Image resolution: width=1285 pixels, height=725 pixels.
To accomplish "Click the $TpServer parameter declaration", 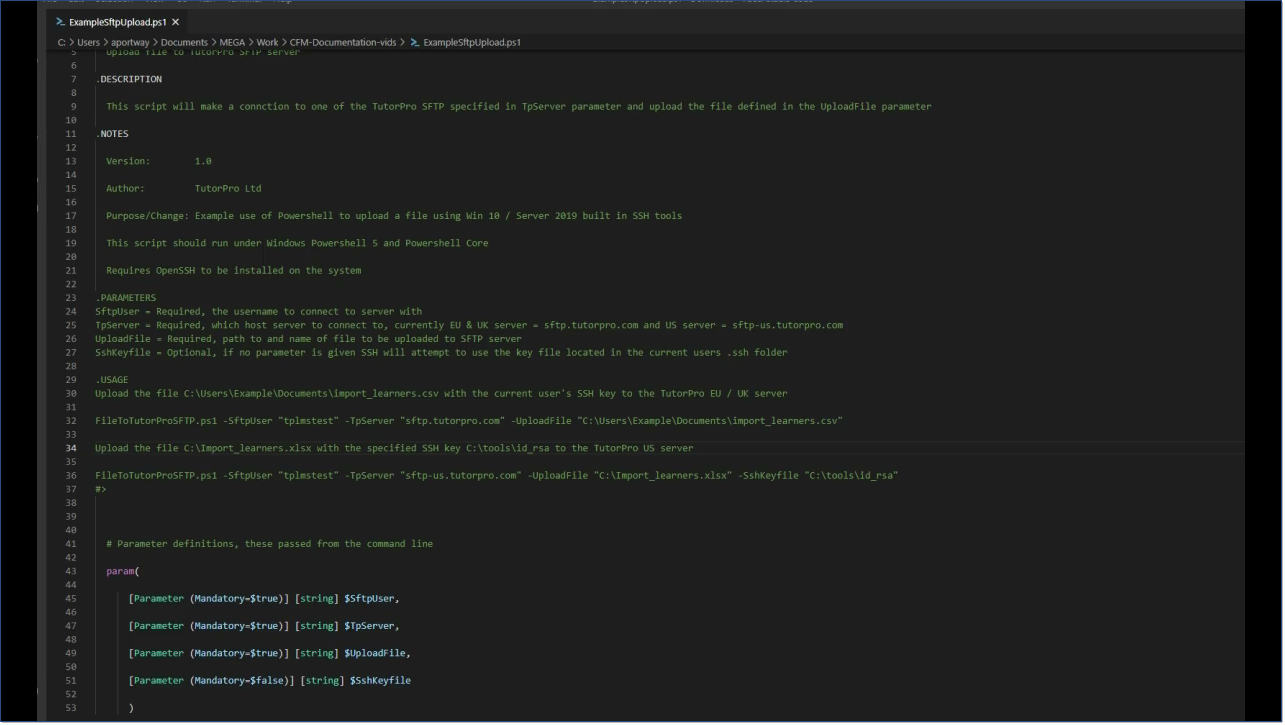I will click(x=264, y=626).
